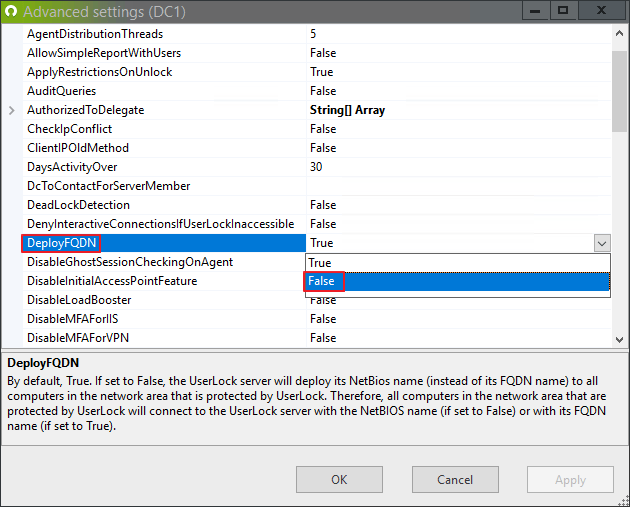Select the AuthorizedToDelegate setting name
Screen dimensions: 630x507
click(x=86, y=110)
